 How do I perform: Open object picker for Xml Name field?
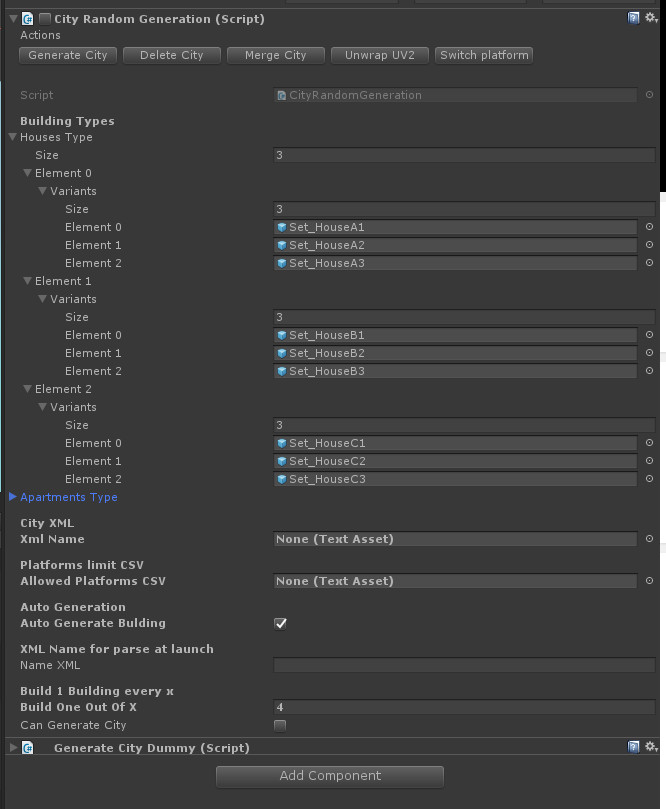click(x=649, y=539)
